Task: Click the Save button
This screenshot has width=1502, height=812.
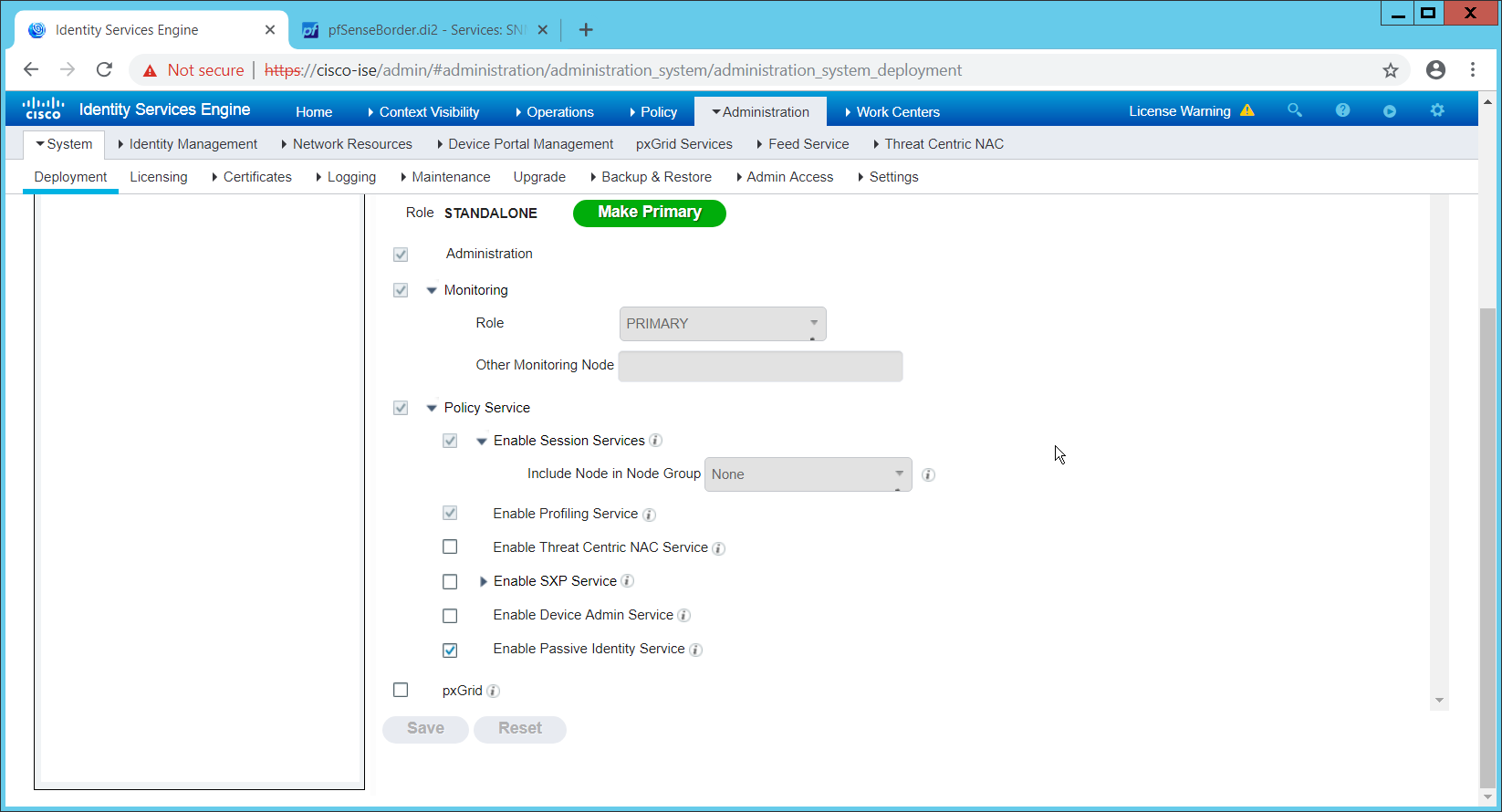Action: pyautogui.click(x=425, y=729)
